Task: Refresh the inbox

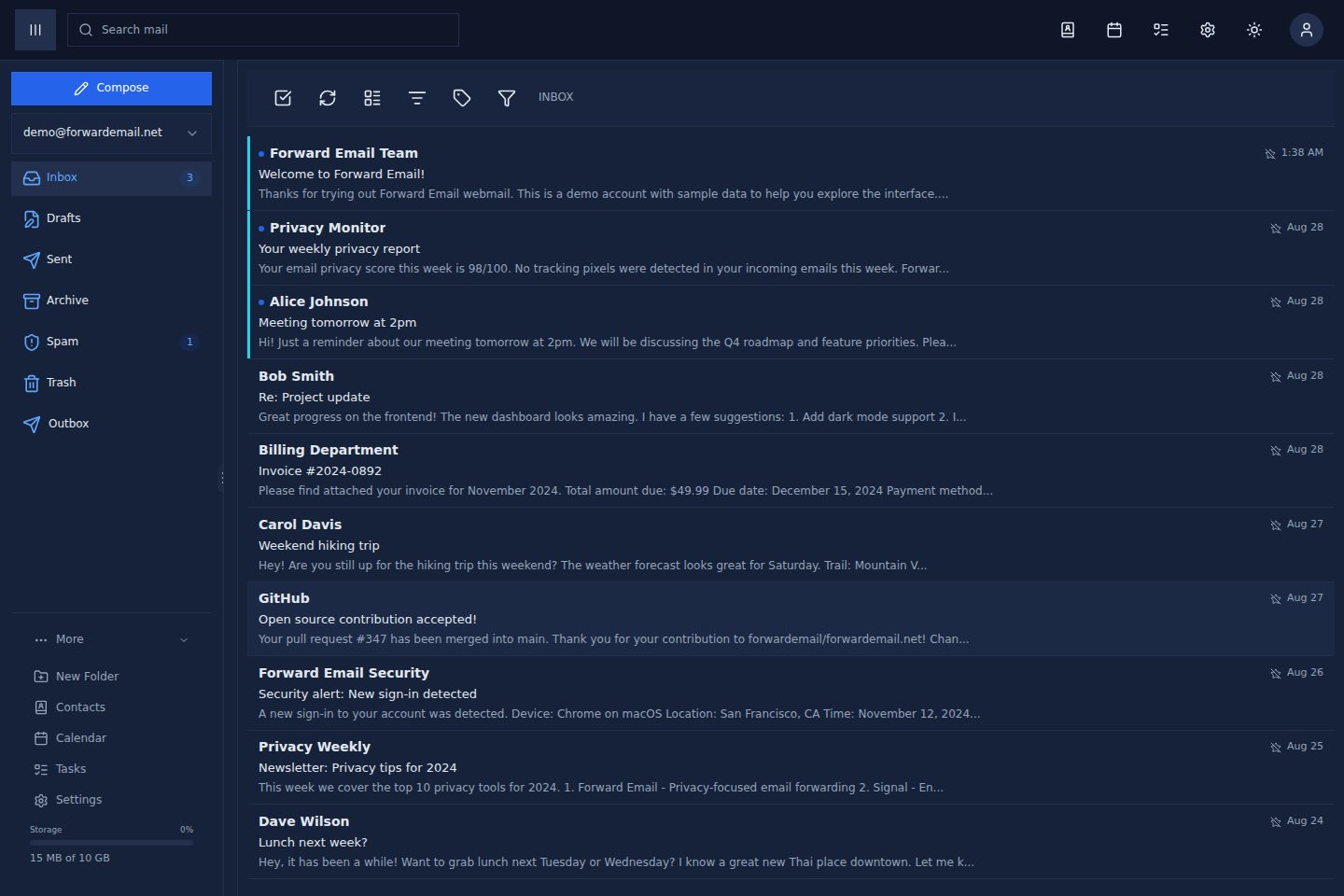Action: pos(328,98)
